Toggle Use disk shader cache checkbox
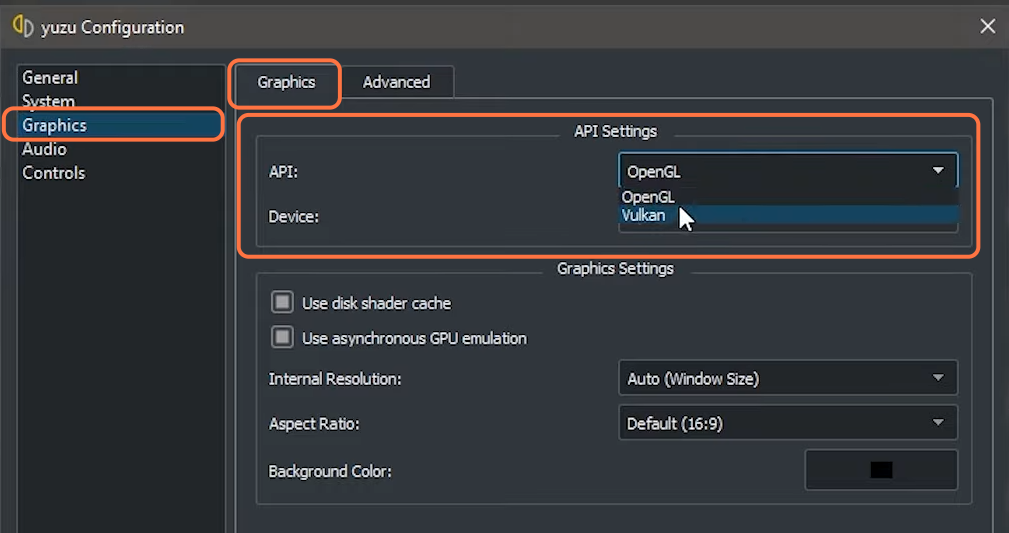 tap(282, 303)
